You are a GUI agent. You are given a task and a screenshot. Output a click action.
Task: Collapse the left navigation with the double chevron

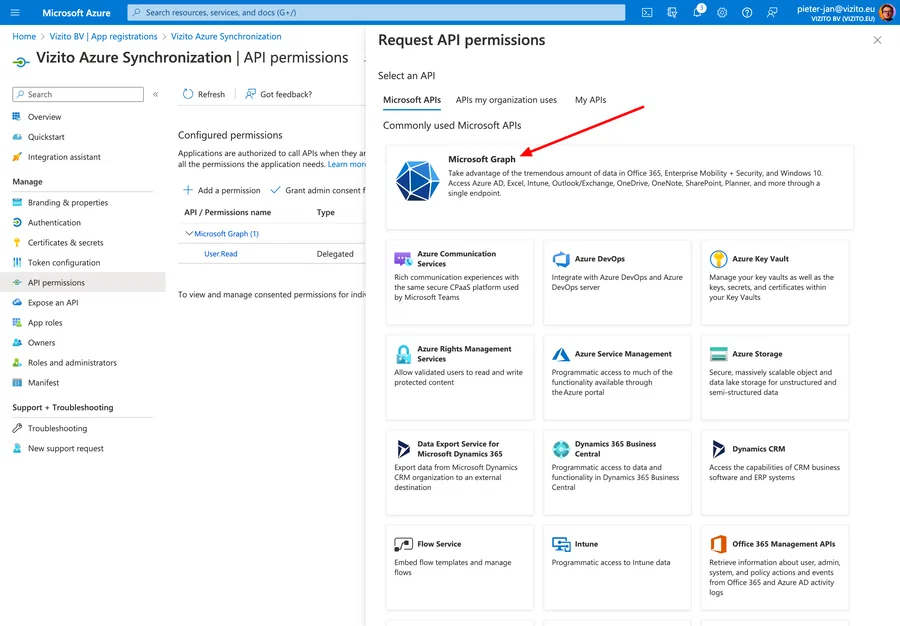pyautogui.click(x=155, y=93)
